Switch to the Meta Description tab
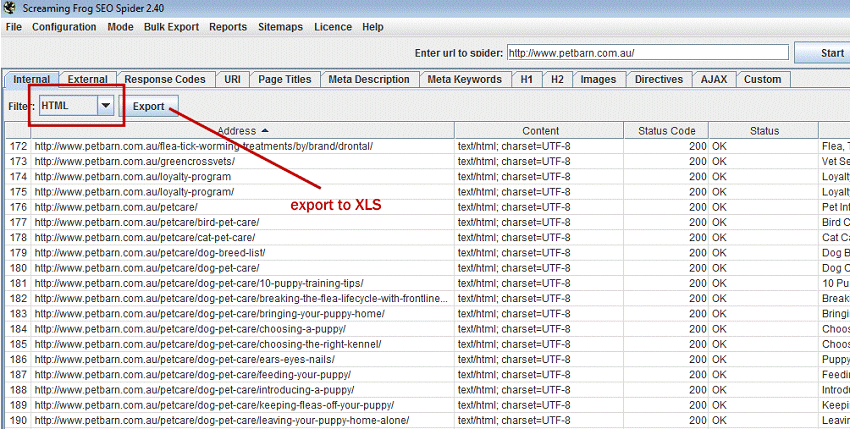Viewport: 850px width, 429px height. [369, 80]
